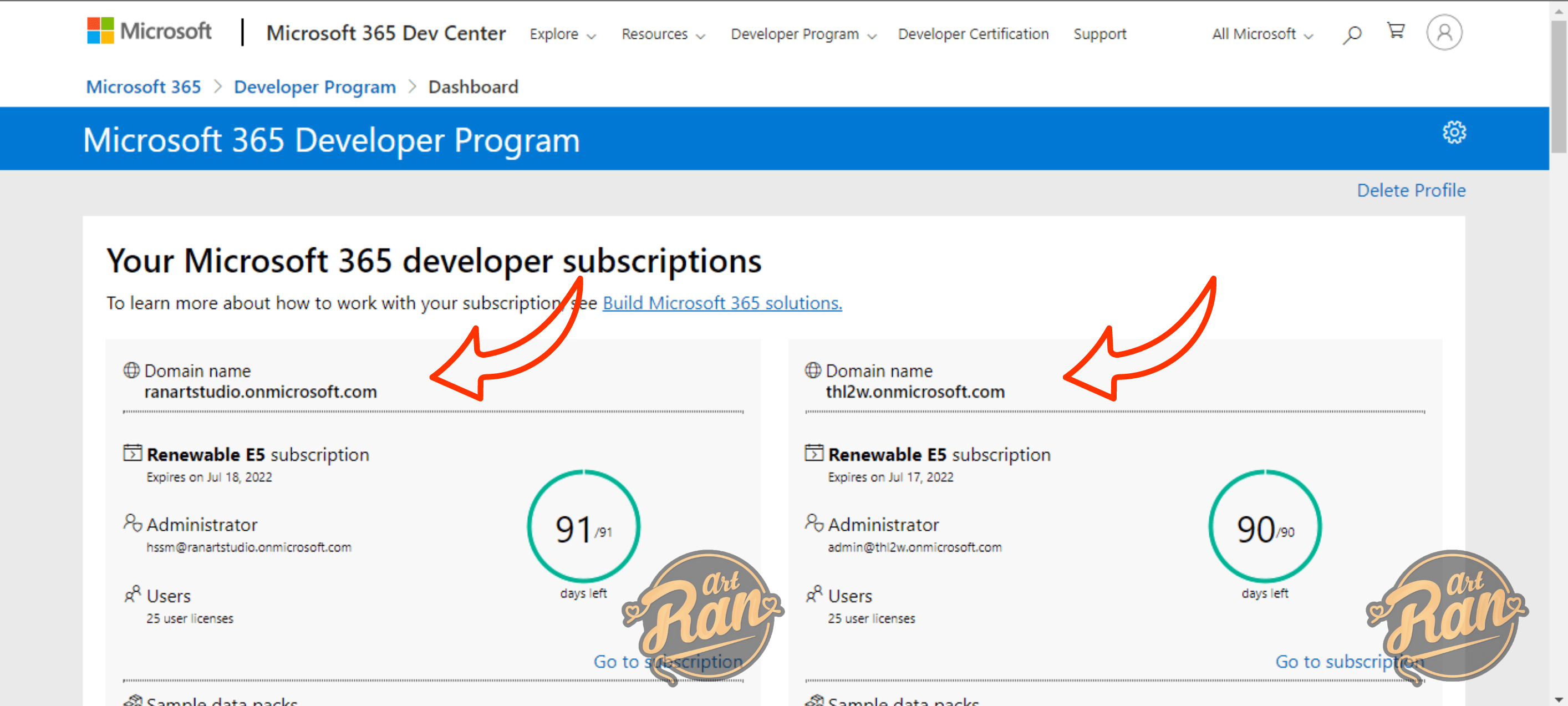Click the 90 days left progress ring
Screen dimensions: 1568x706
coord(1265,526)
